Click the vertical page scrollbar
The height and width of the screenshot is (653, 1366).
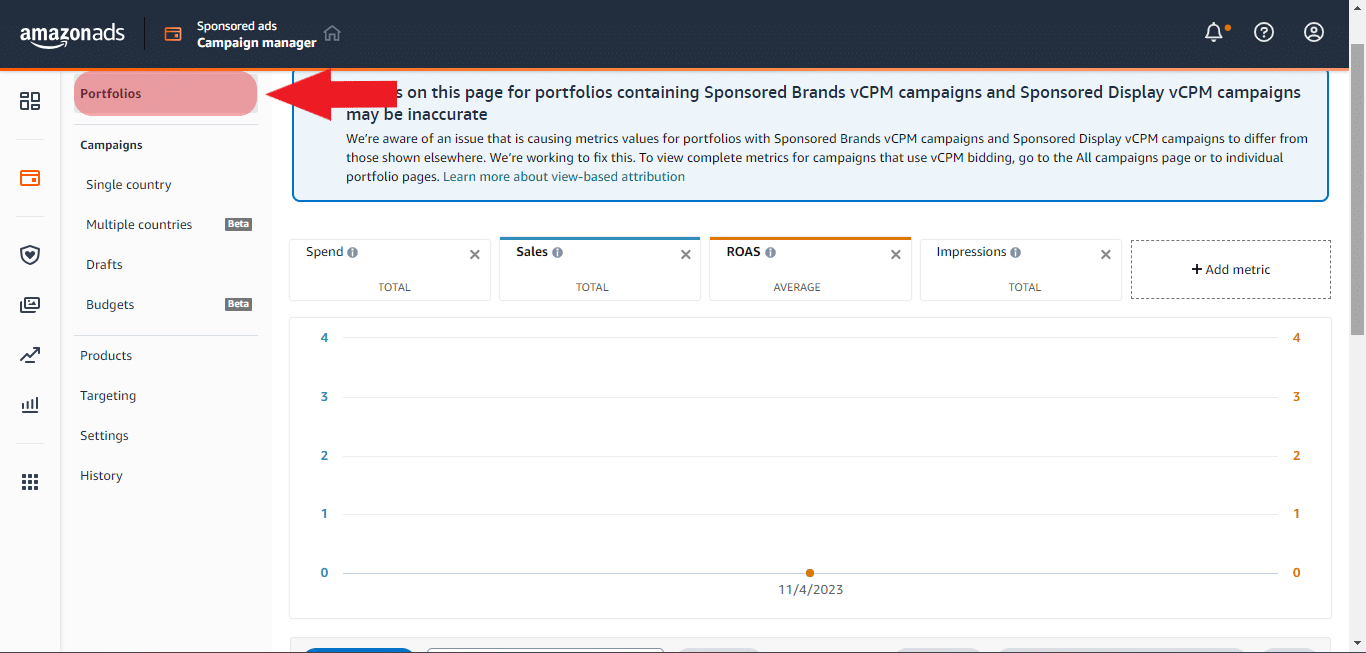pyautogui.click(x=1357, y=190)
